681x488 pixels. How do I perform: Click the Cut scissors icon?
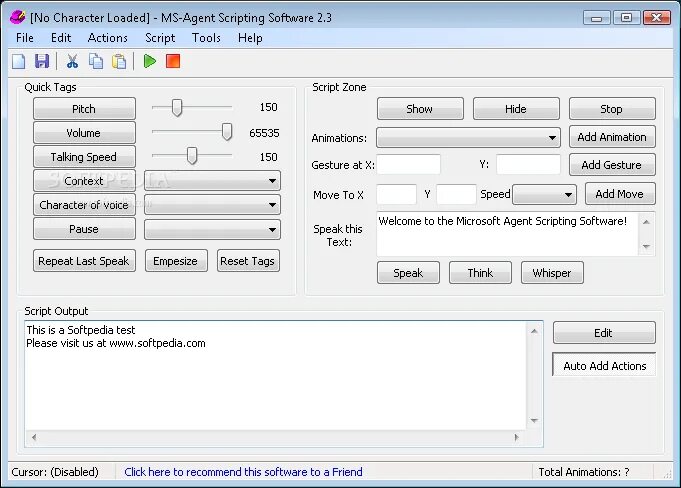tap(72, 62)
